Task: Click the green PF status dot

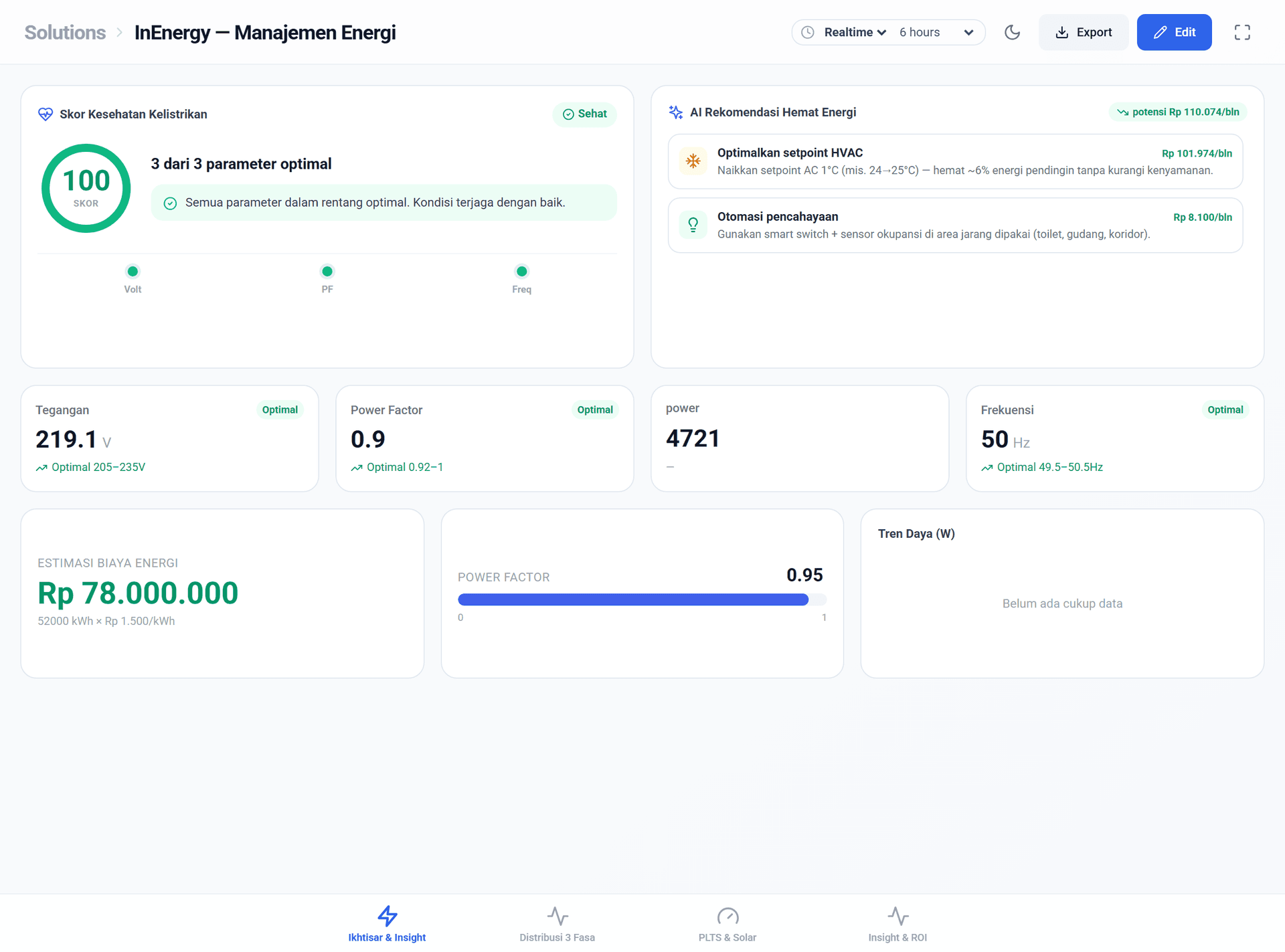Action: click(327, 271)
